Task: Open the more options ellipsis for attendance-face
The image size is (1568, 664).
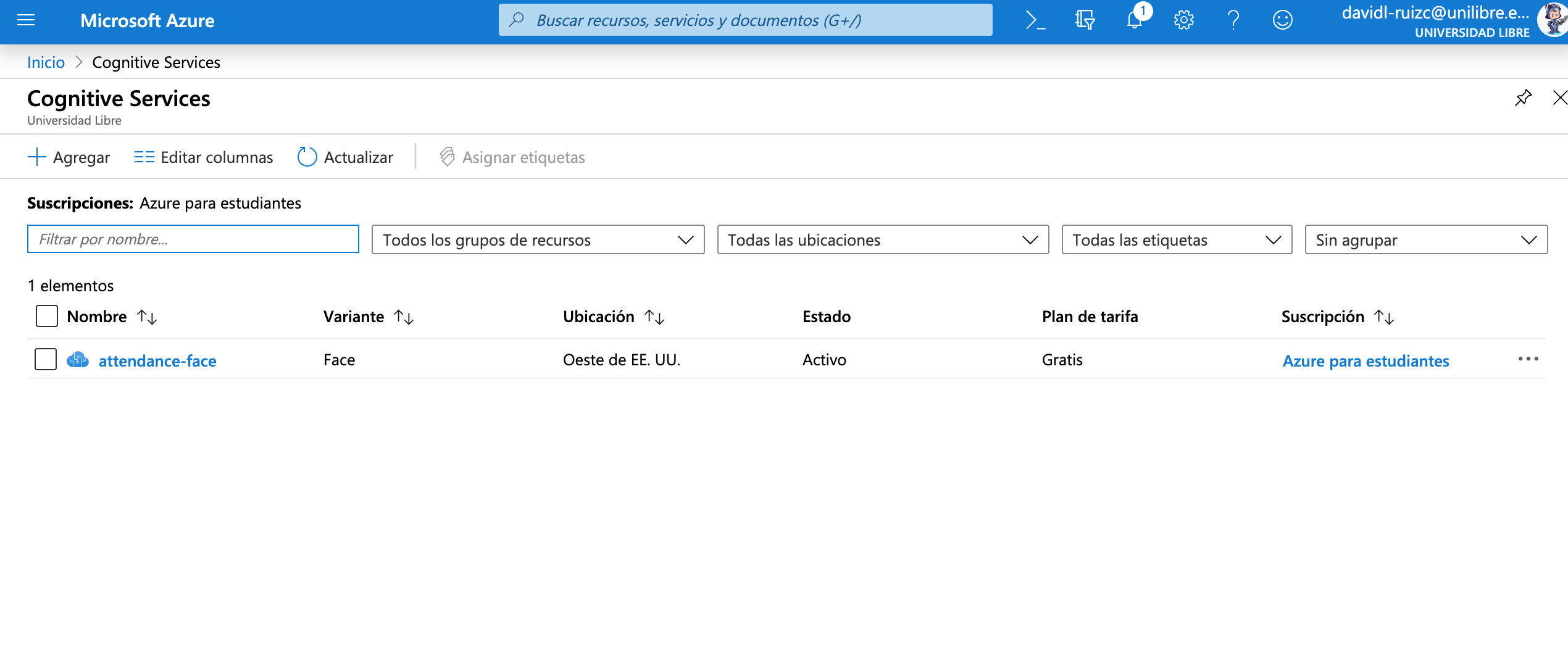Action: click(1528, 359)
